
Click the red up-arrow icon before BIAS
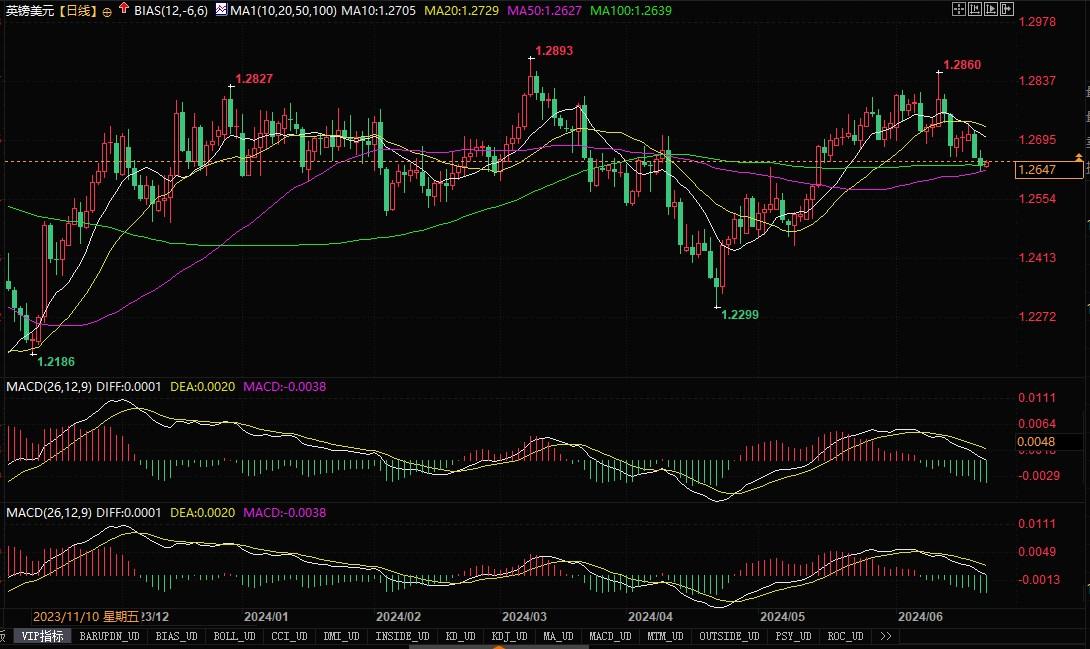(124, 8)
